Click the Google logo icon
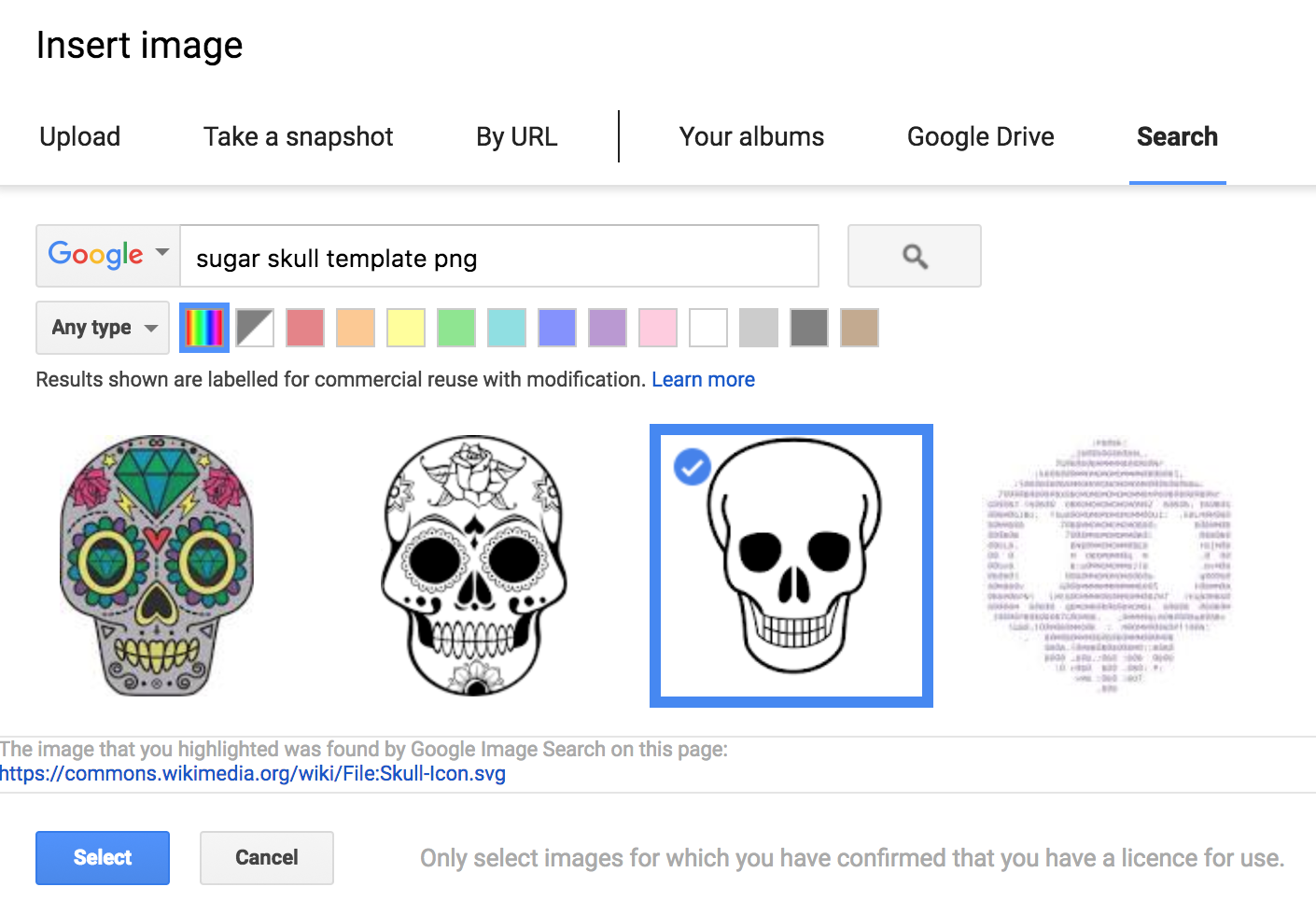 [x=93, y=254]
